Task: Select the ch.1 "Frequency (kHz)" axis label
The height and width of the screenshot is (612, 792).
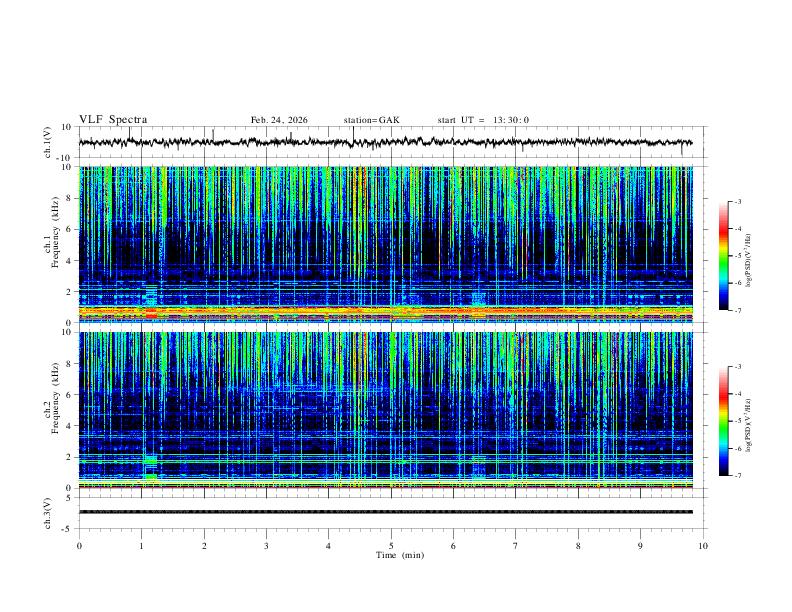Action: [55, 232]
